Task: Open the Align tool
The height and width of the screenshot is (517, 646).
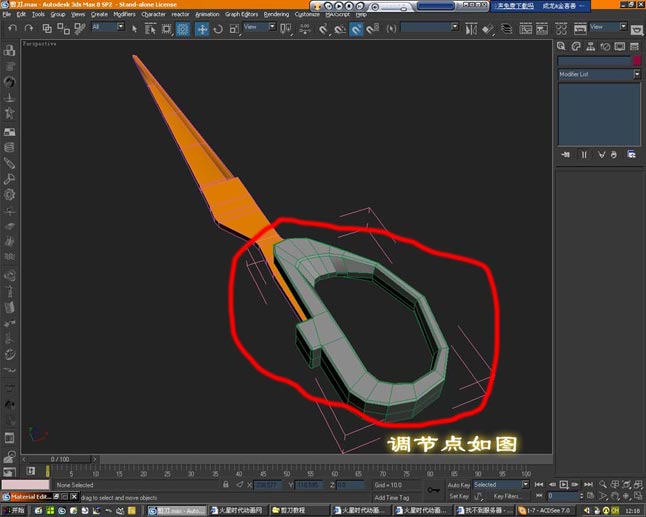Action: click(x=488, y=29)
